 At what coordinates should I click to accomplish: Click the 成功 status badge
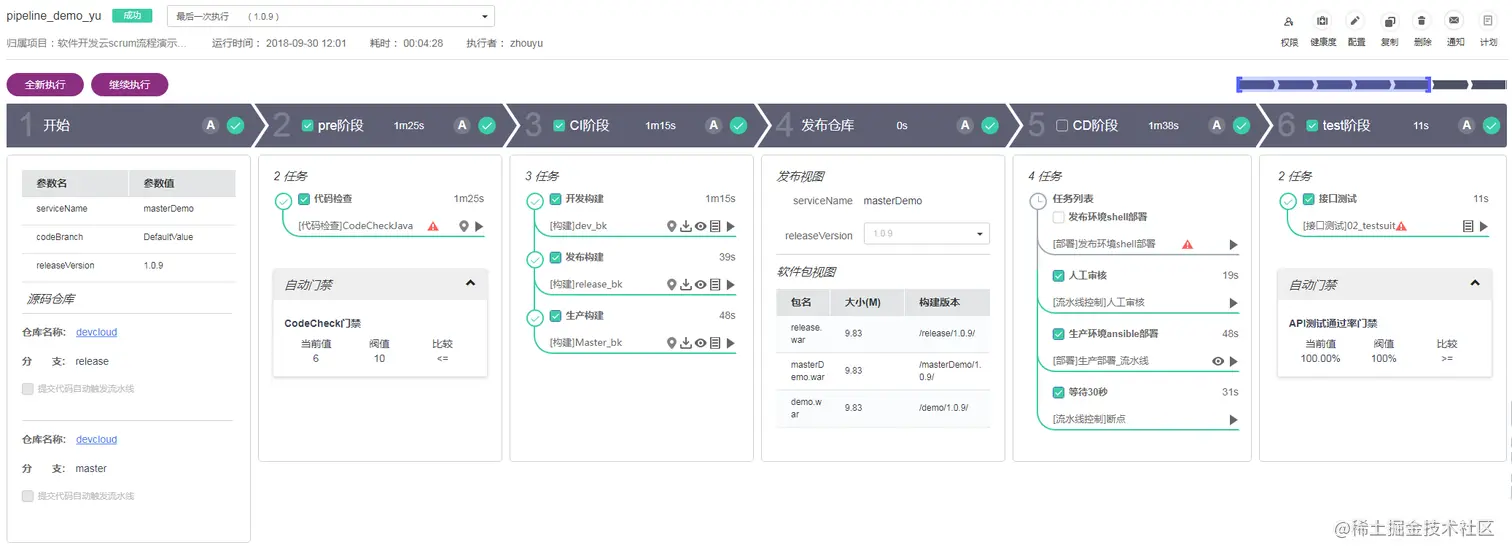tap(133, 16)
